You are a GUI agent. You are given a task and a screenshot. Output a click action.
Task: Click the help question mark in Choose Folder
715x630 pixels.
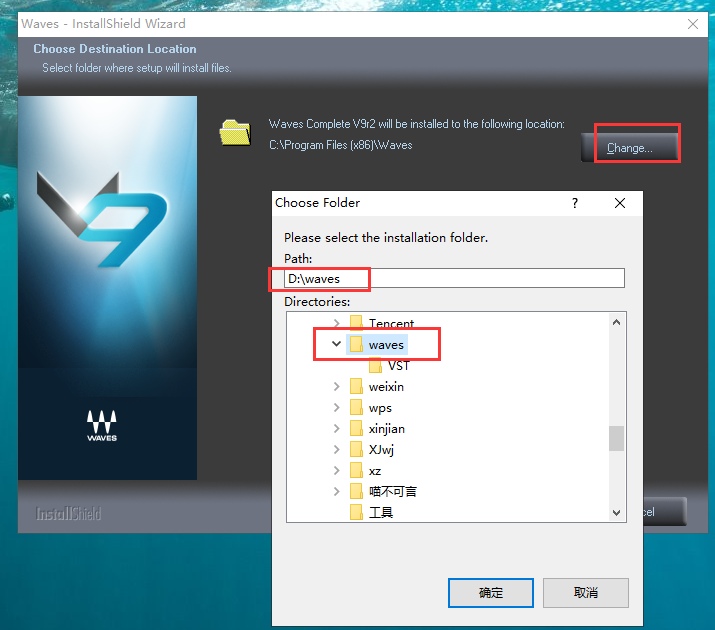click(575, 203)
